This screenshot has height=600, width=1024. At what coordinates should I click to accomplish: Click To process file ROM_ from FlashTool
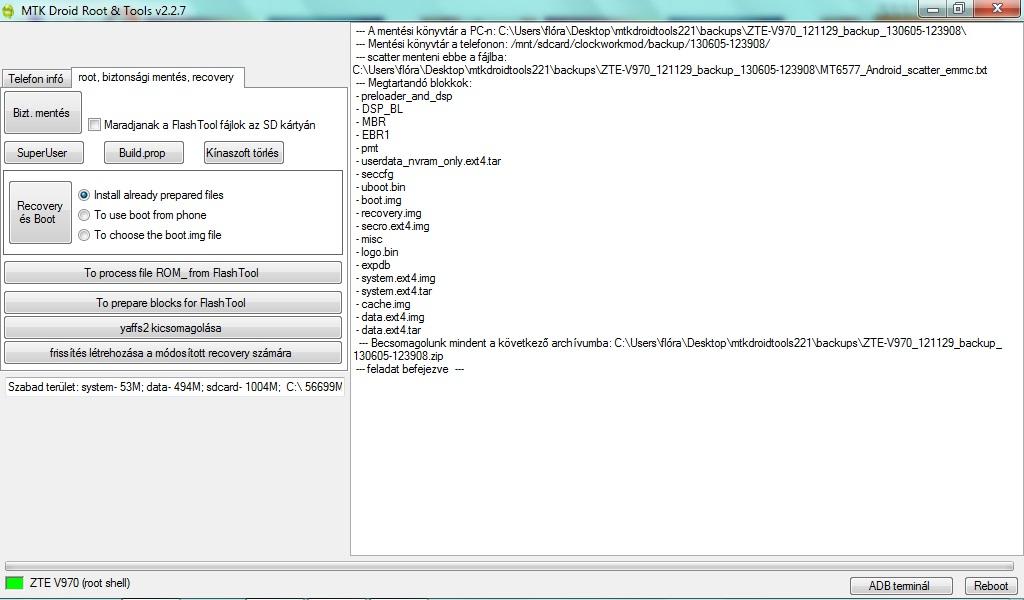coord(173,273)
